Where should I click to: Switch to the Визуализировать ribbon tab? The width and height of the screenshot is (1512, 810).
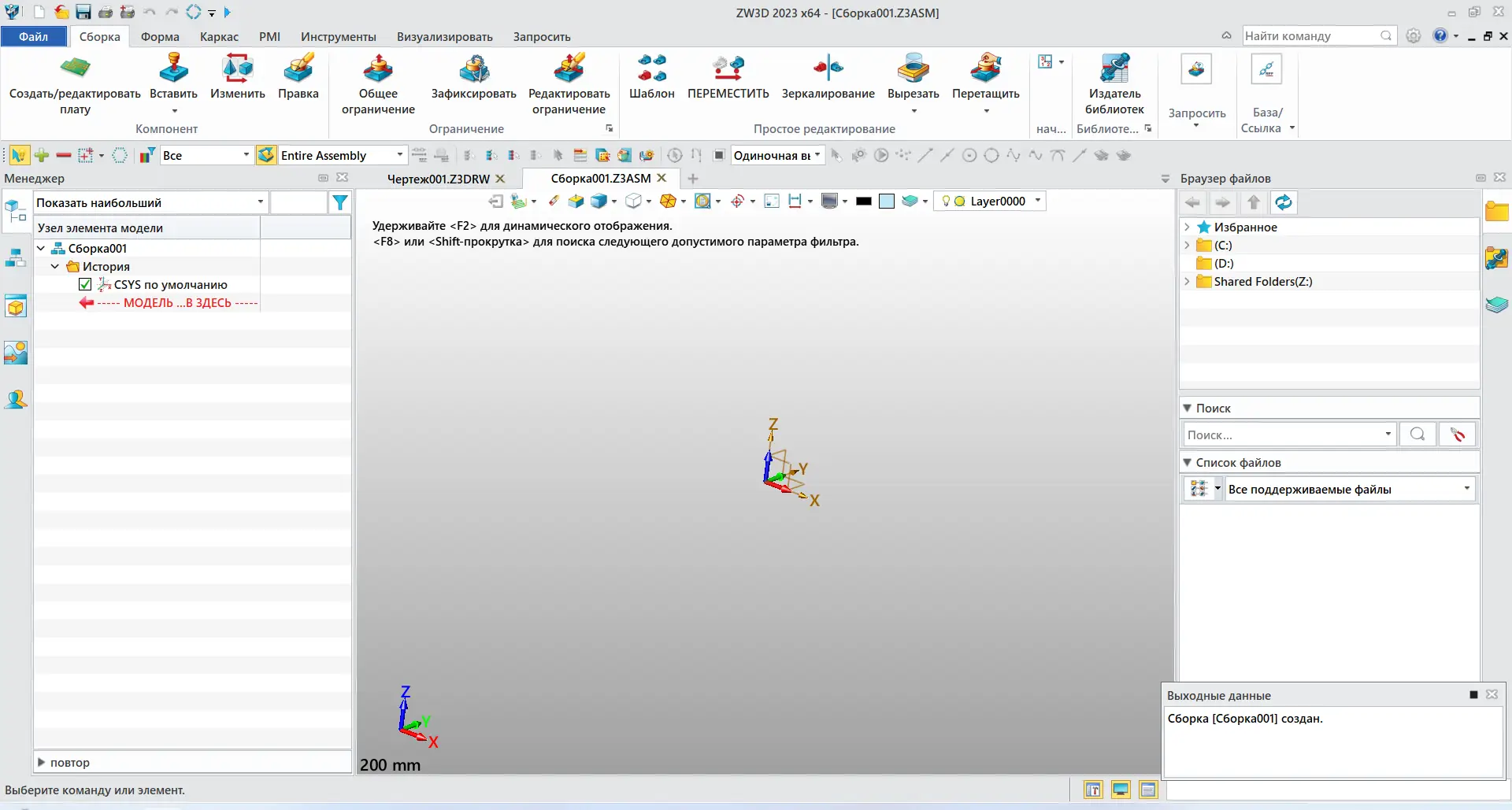(x=444, y=37)
